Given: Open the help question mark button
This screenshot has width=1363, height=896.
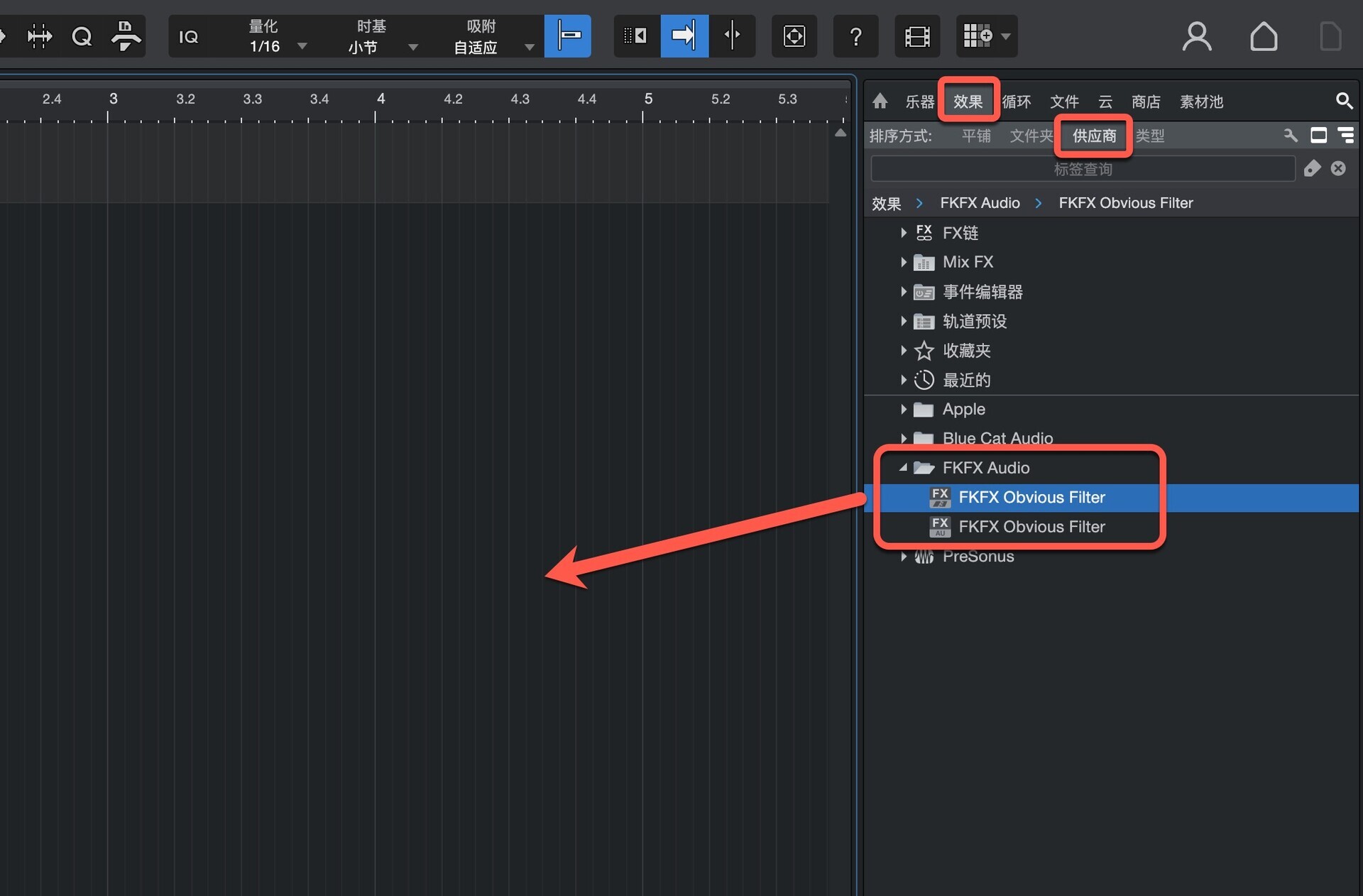Looking at the screenshot, I should (855, 36).
